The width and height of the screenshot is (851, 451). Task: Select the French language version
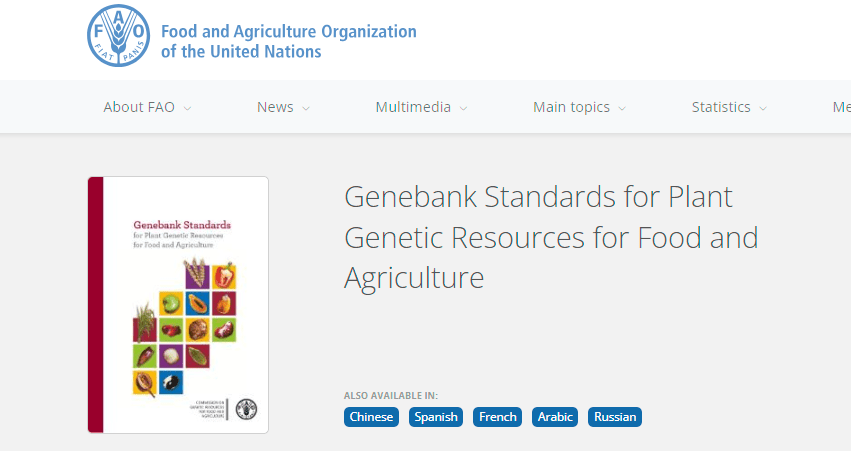pos(498,417)
